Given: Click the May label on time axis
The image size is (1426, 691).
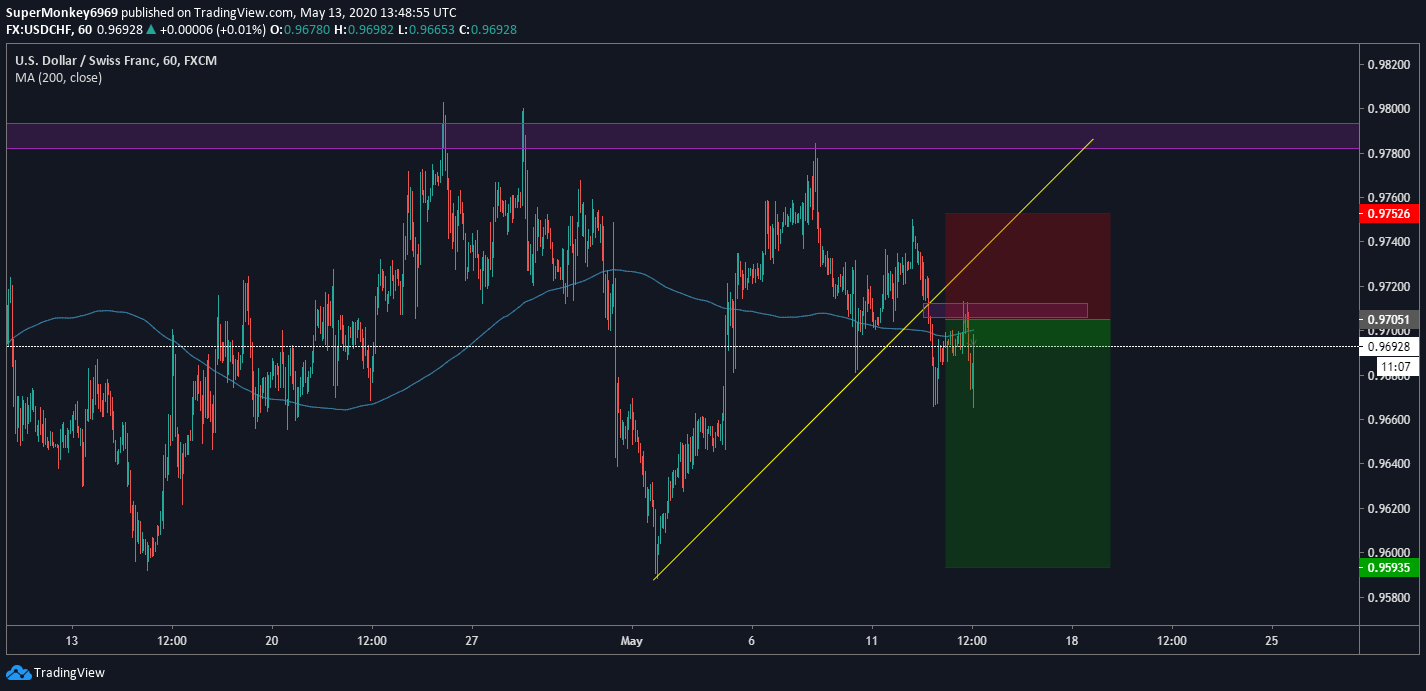Looking at the screenshot, I should pos(630,640).
